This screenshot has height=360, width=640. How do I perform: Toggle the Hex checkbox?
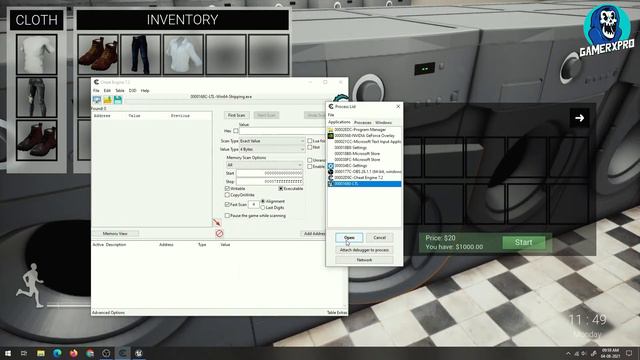[x=236, y=131]
